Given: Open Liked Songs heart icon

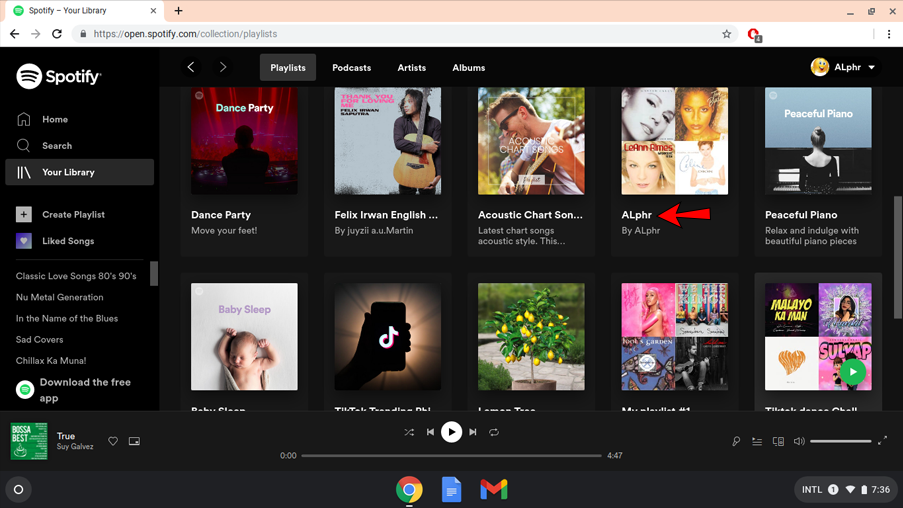Looking at the screenshot, I should 24,241.
